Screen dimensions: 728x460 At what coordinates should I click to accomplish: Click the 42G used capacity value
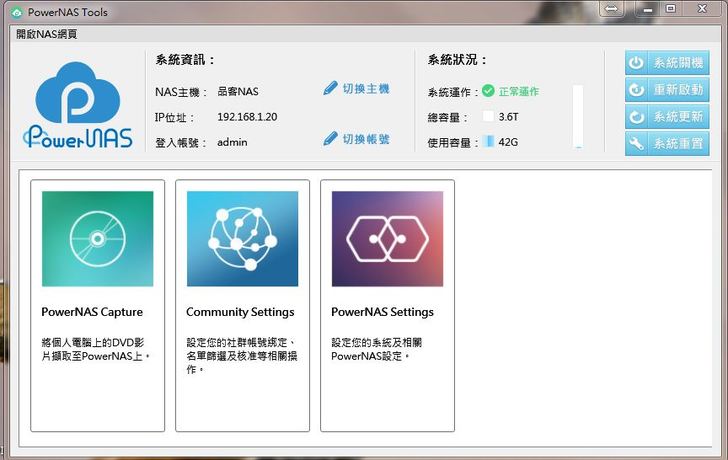508,142
